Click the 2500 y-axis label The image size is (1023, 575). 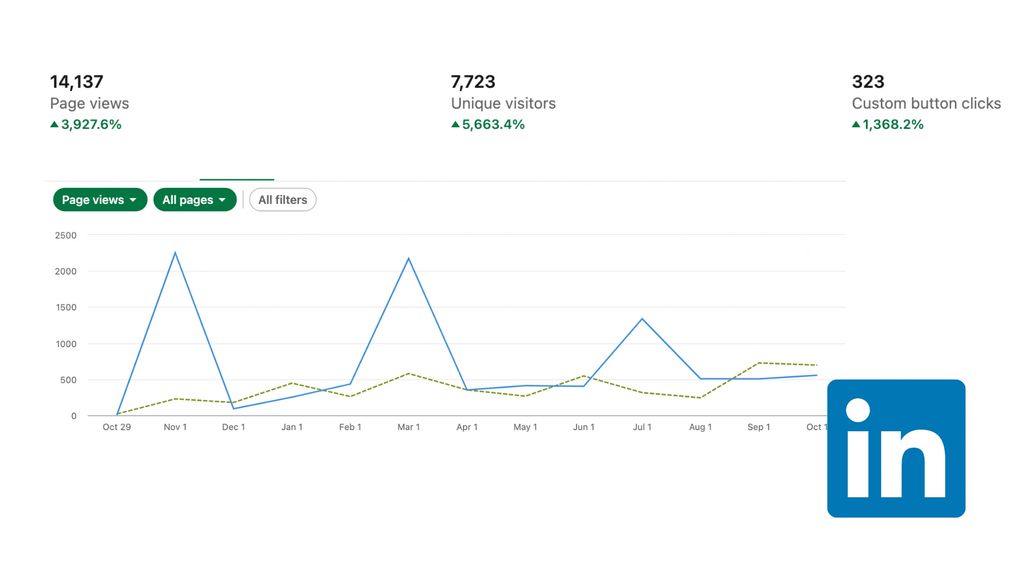coord(66,236)
